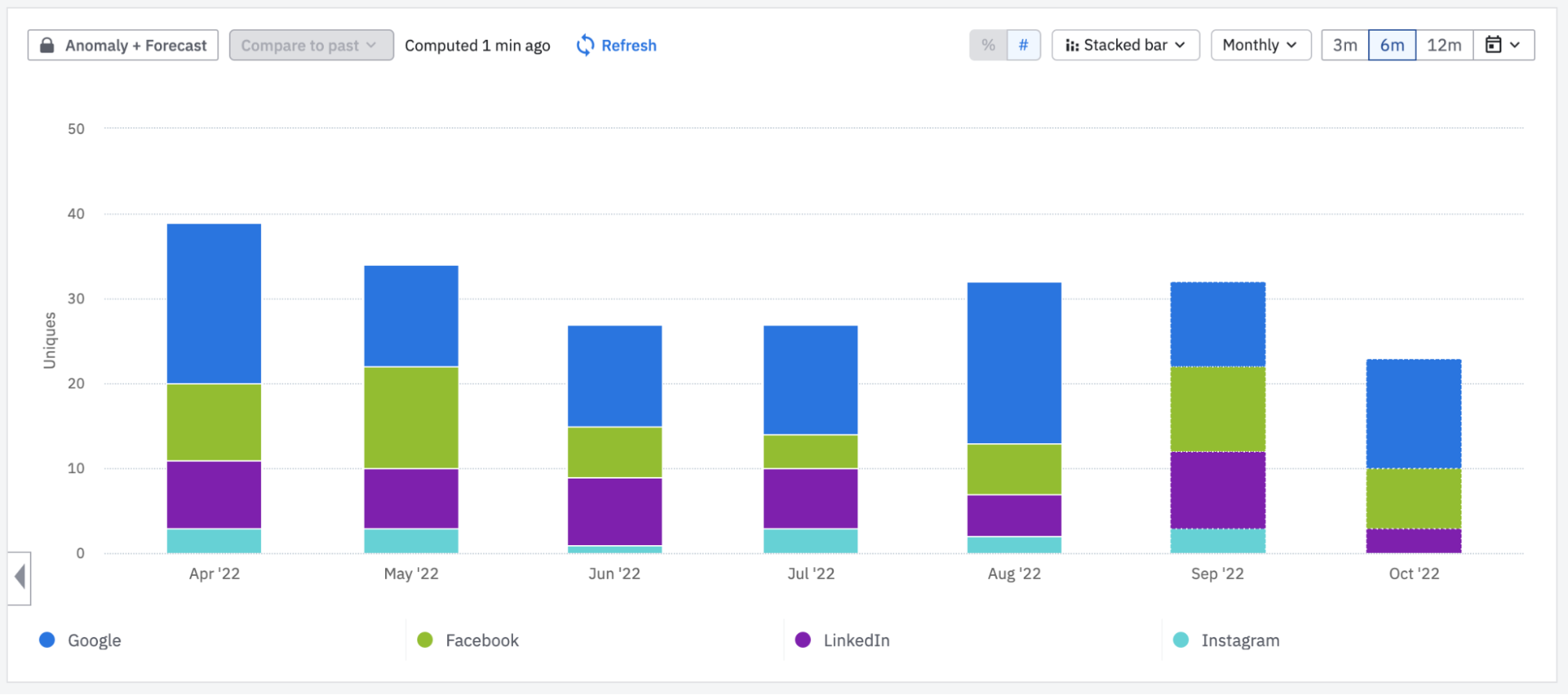The image size is (1568, 695).
Task: Switch to percent view toggle
Action: pos(988,45)
